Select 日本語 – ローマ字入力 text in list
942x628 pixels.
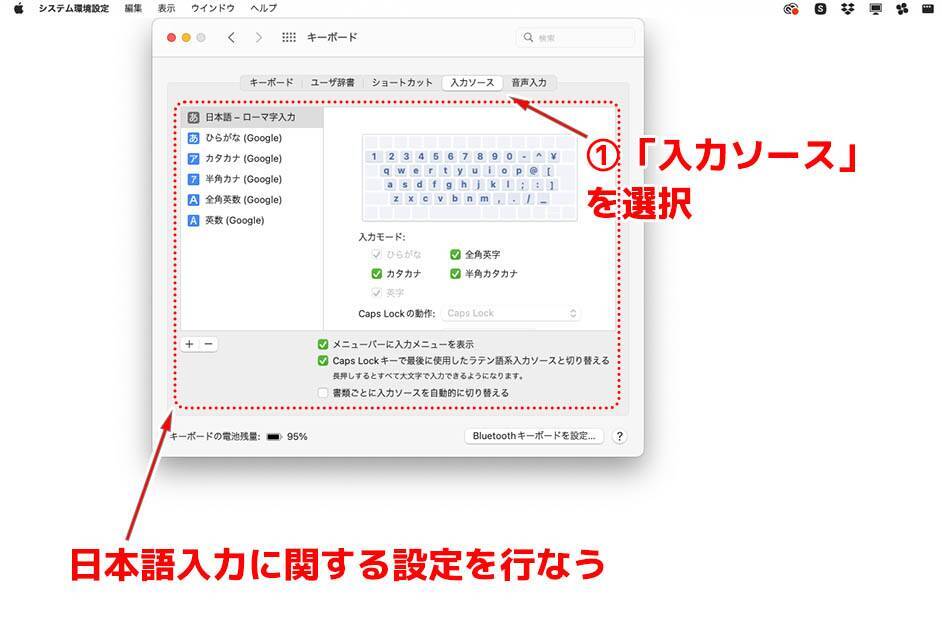click(251, 117)
